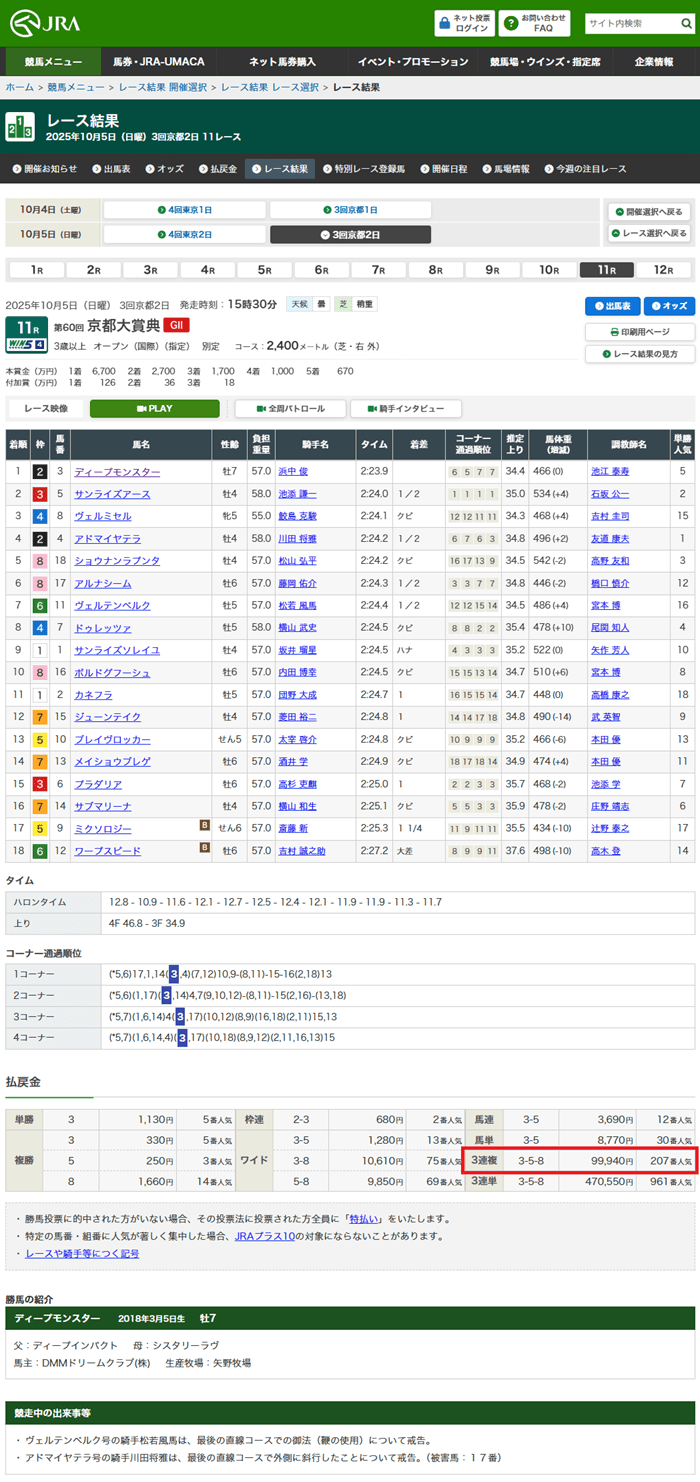700x1482 pixels.
Task: Click the blue オッズ button
Action: pos(669,306)
